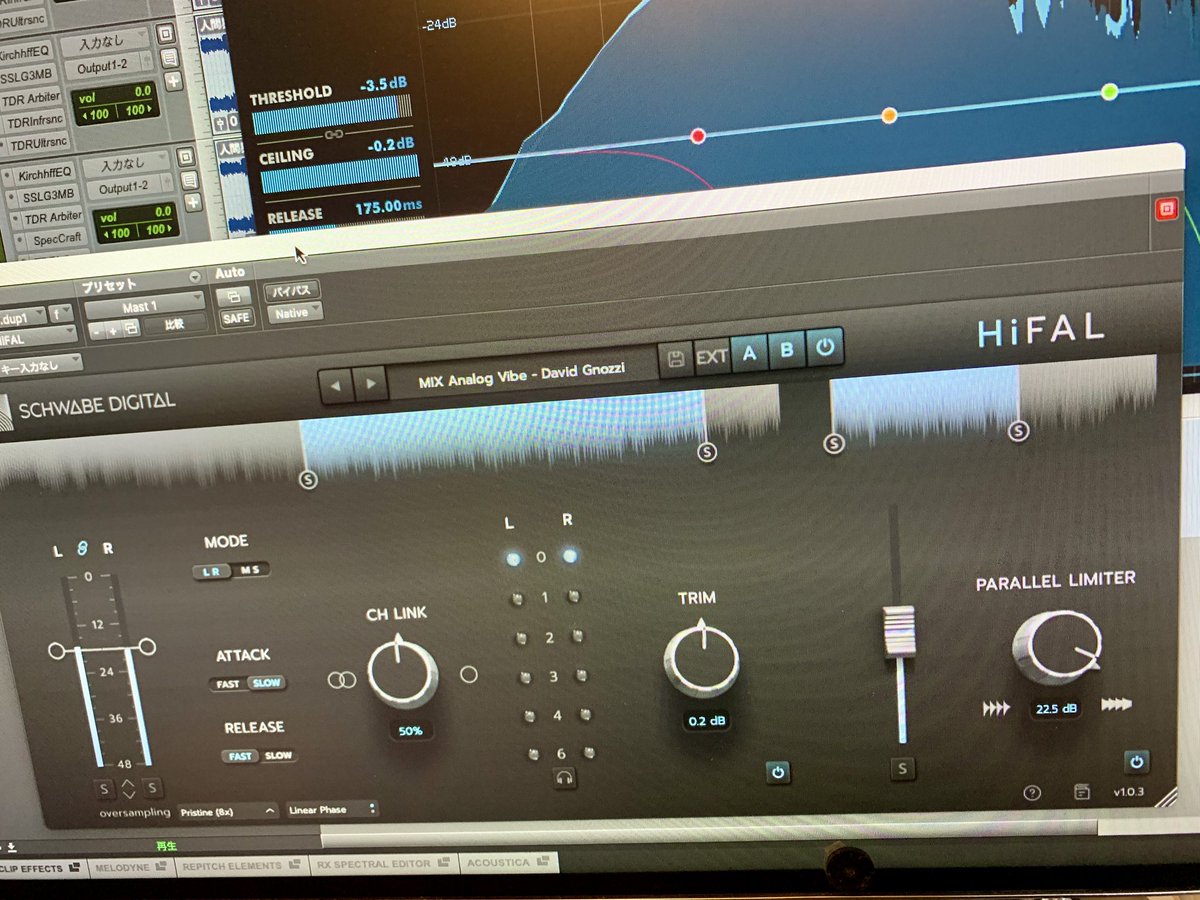The image size is (1200, 900).
Task: Open the Linear Phase filter dropdown
Action: (333, 810)
